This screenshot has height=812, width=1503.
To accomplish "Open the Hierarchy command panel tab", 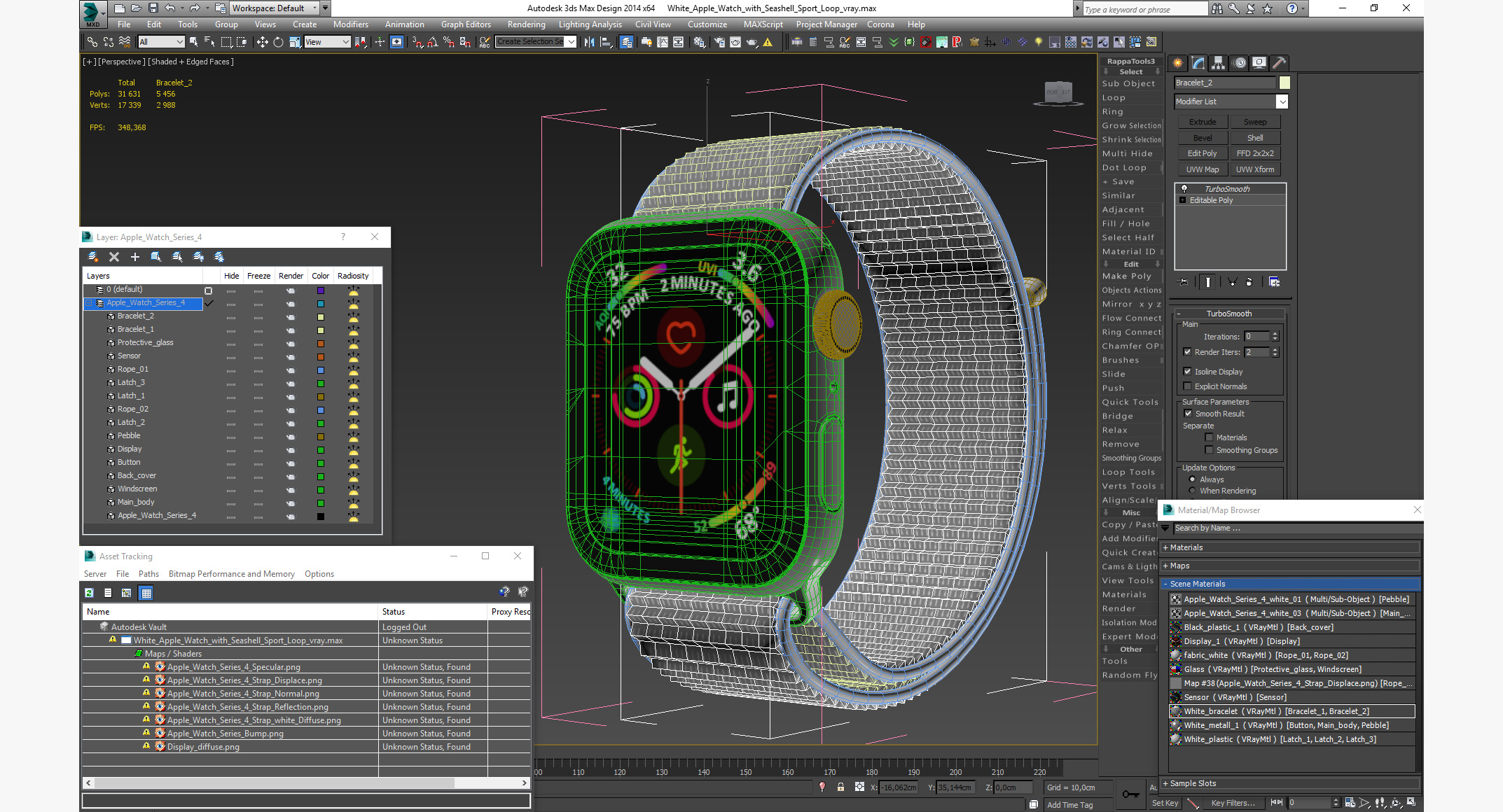I will coord(1219,63).
